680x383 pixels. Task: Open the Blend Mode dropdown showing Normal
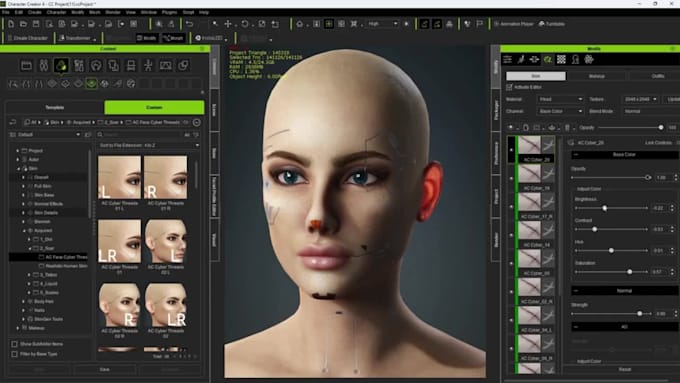pyautogui.click(x=651, y=111)
